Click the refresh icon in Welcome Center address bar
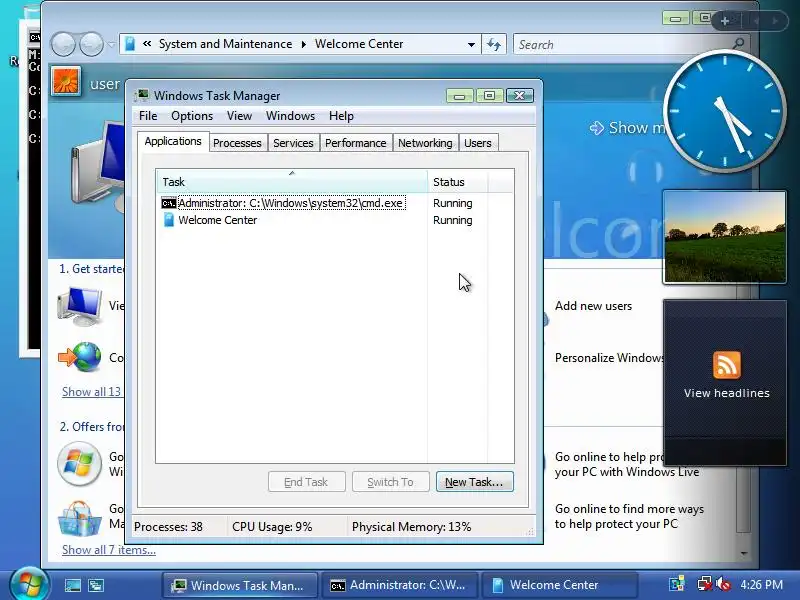 coord(493,44)
